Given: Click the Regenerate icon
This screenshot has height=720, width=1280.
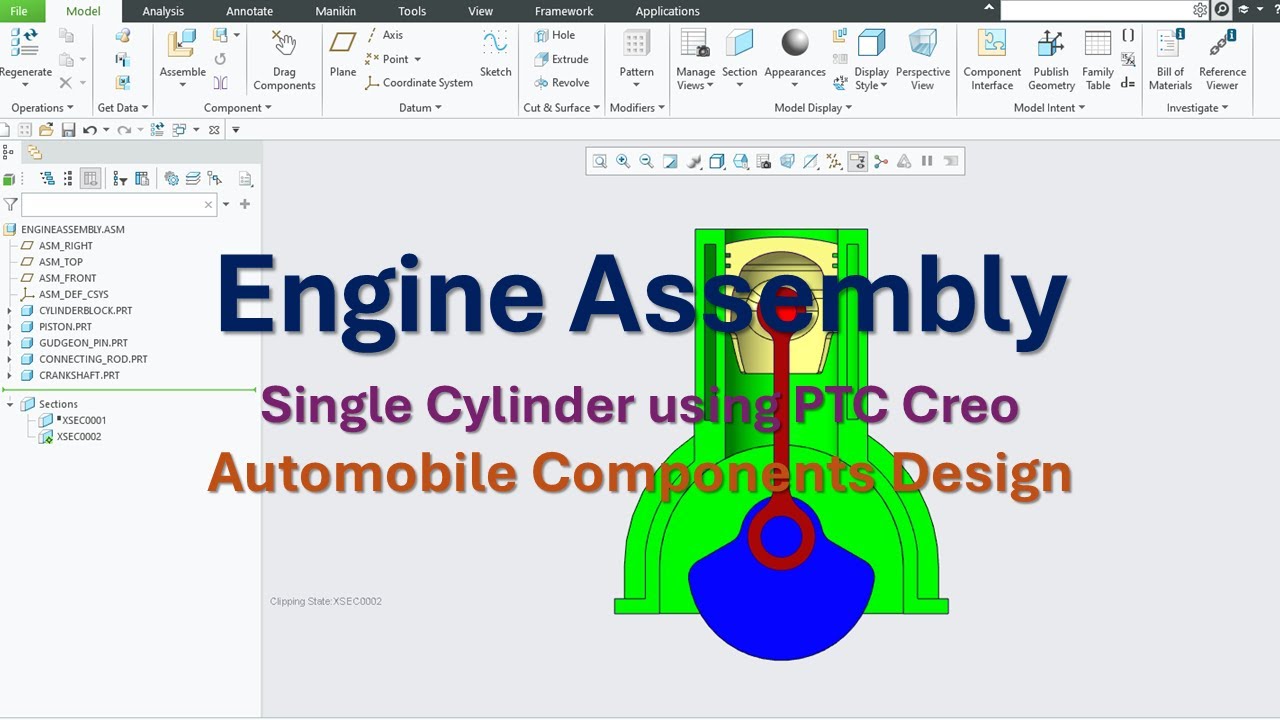Looking at the screenshot, I should pyautogui.click(x=24, y=43).
